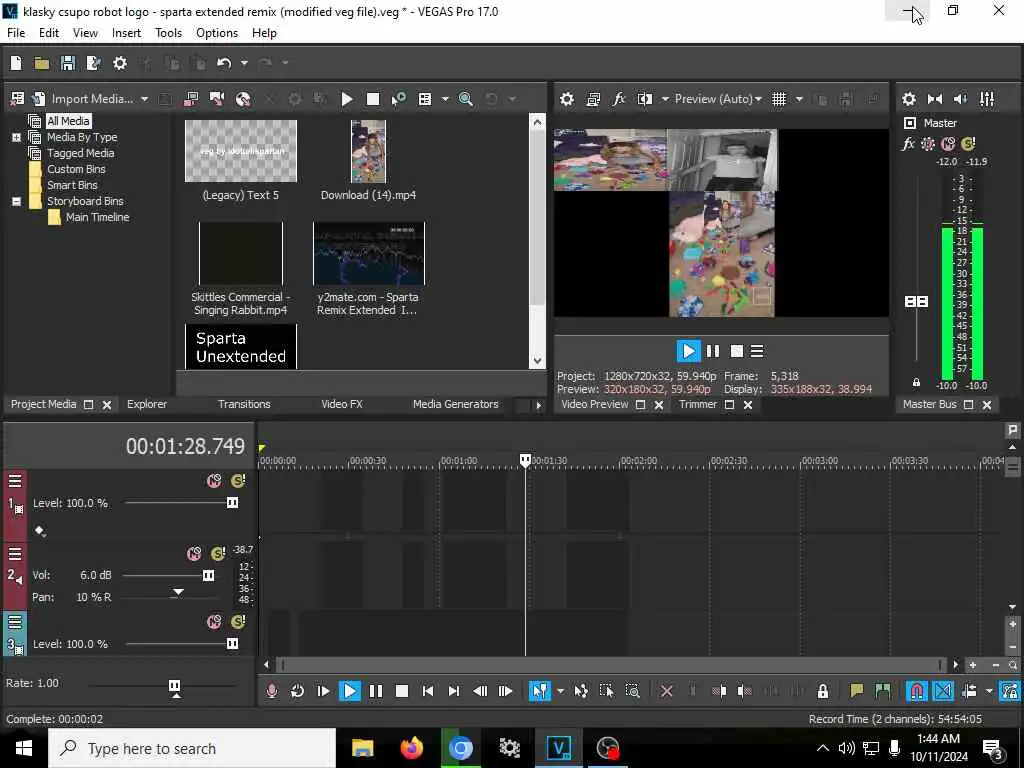The width and height of the screenshot is (1024, 768).
Task: Toggle Dim Output in Master Bus
Action: coord(961,99)
